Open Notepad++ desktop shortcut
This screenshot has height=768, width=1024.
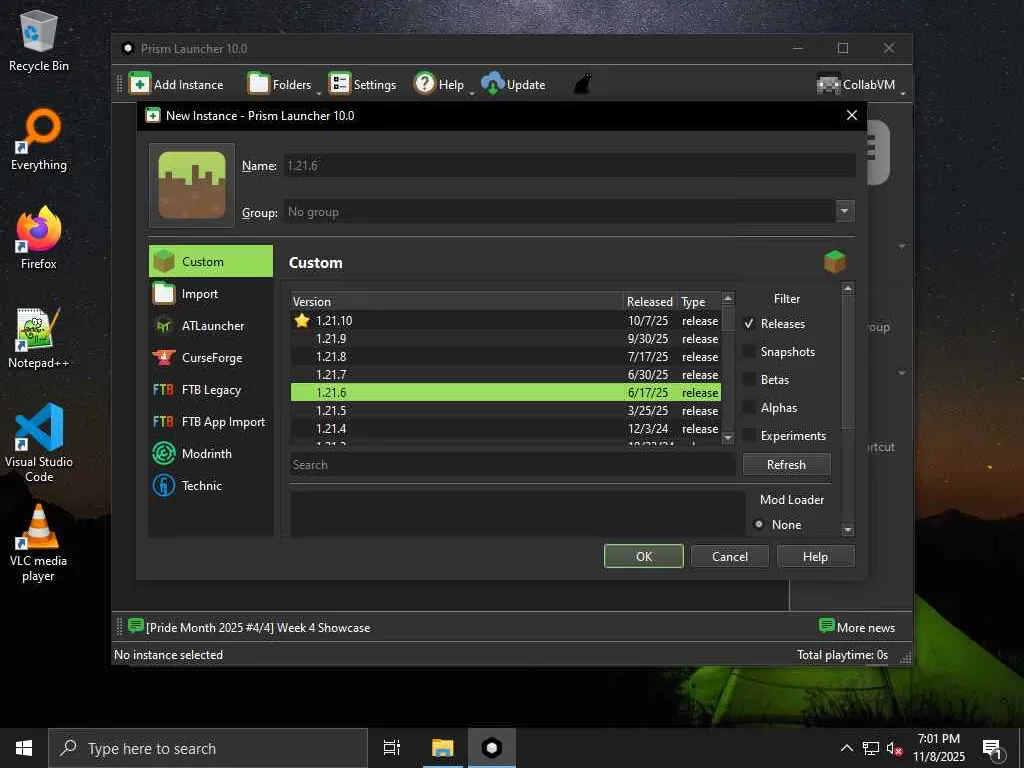(x=39, y=338)
